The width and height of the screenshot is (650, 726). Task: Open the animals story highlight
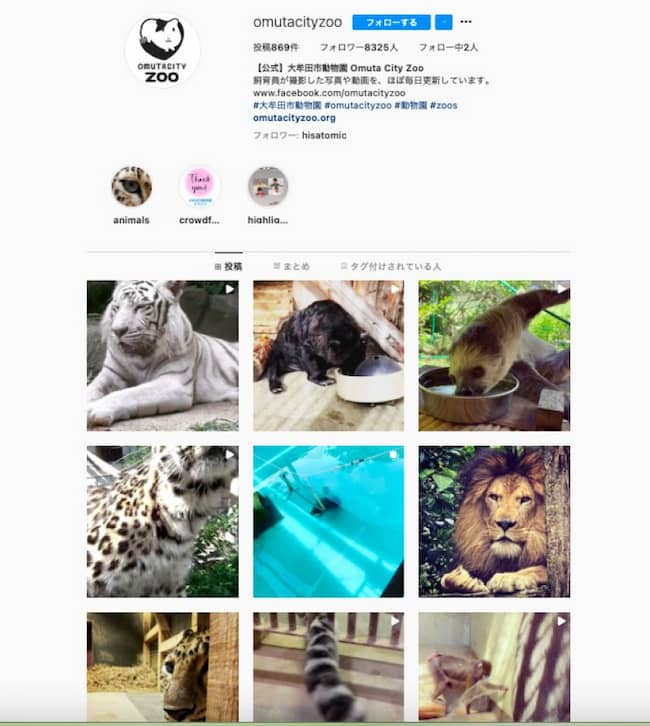[131, 187]
